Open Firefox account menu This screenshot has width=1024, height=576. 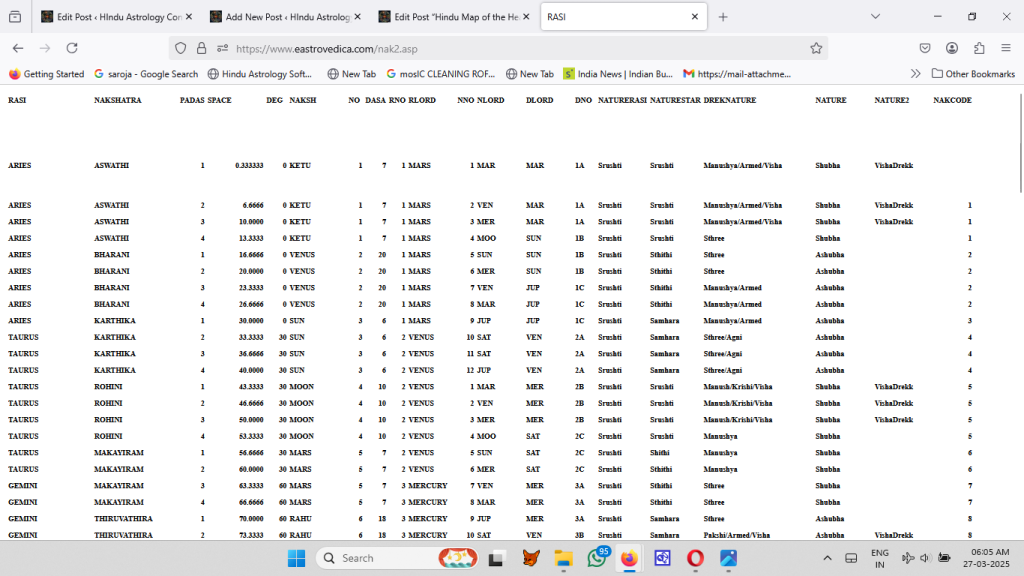(952, 48)
